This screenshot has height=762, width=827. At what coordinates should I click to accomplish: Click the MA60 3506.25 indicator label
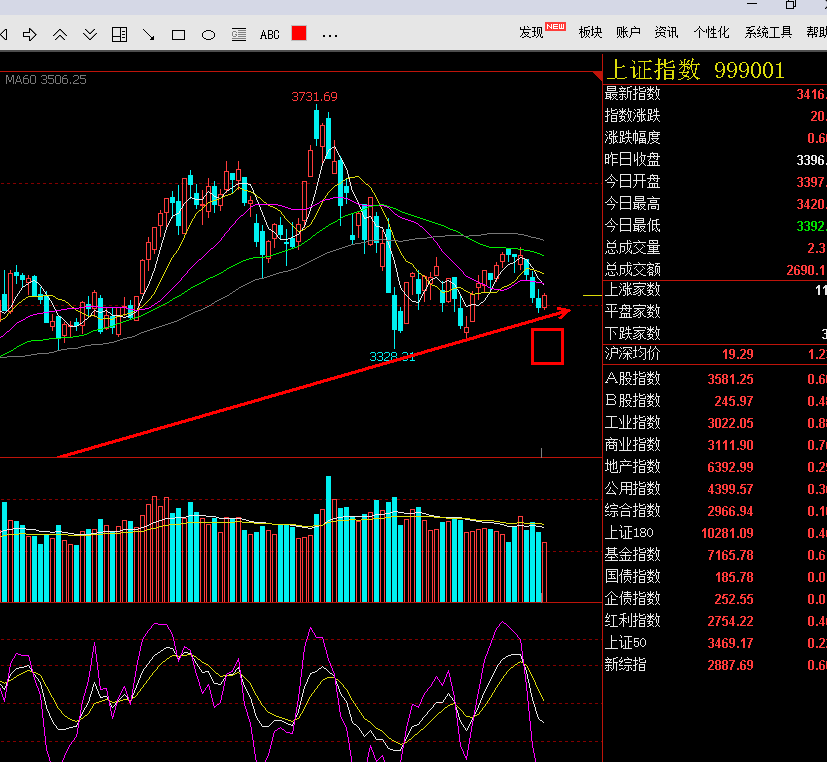click(x=46, y=80)
